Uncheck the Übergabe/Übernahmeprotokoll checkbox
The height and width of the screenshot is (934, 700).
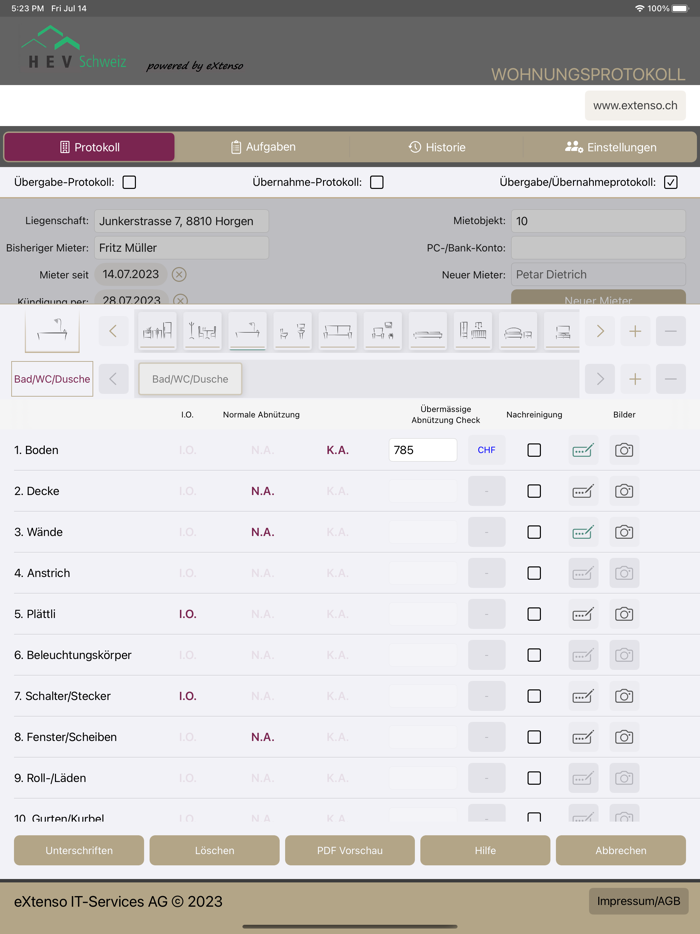[671, 182]
